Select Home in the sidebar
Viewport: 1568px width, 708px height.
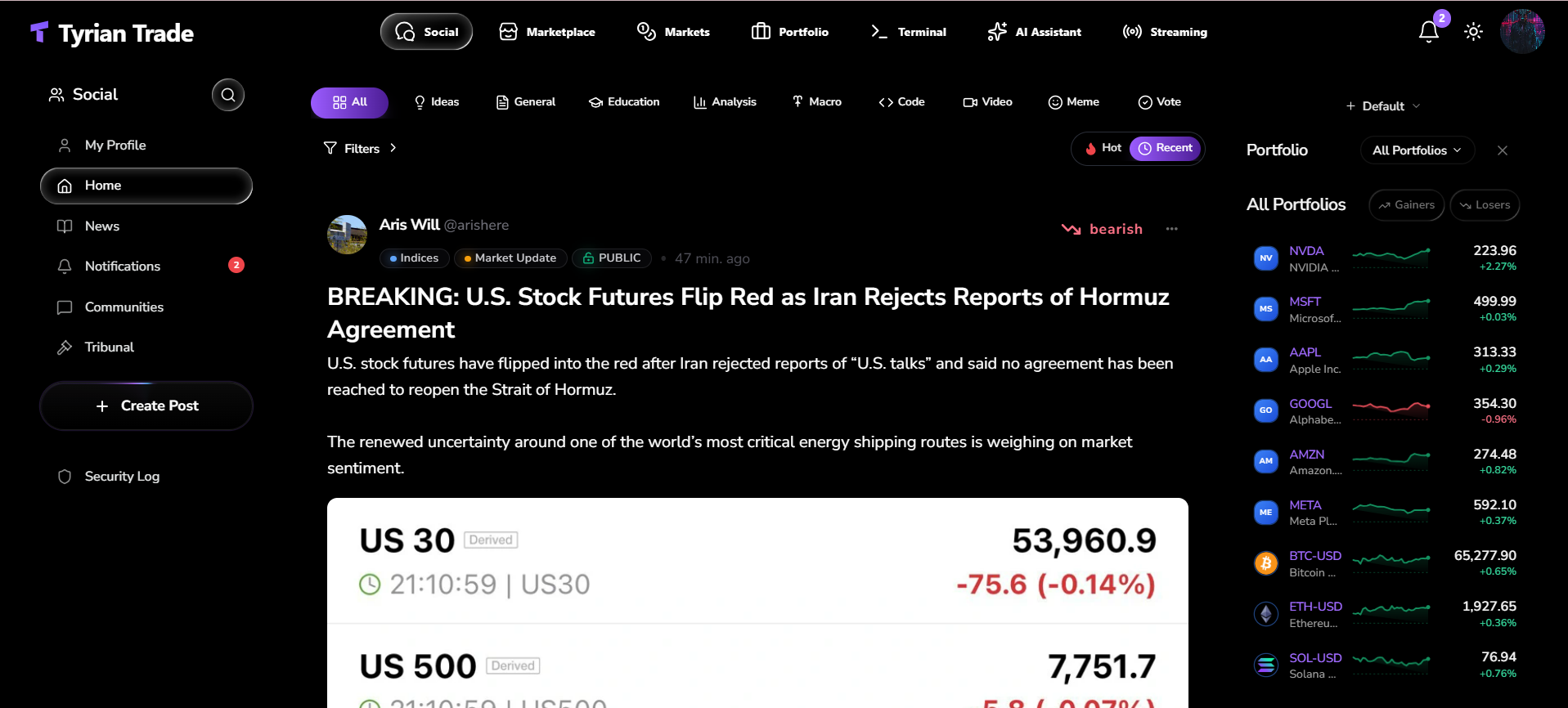click(x=146, y=186)
